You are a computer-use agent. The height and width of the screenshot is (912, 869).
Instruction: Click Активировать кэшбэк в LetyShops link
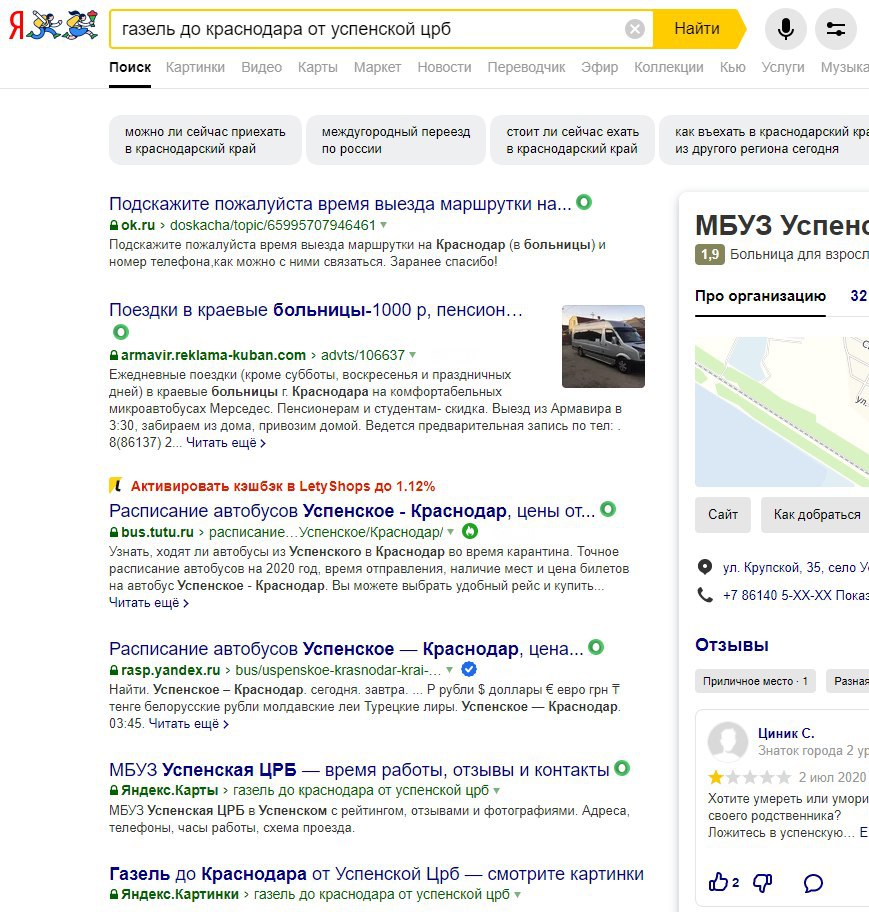[x=283, y=486]
